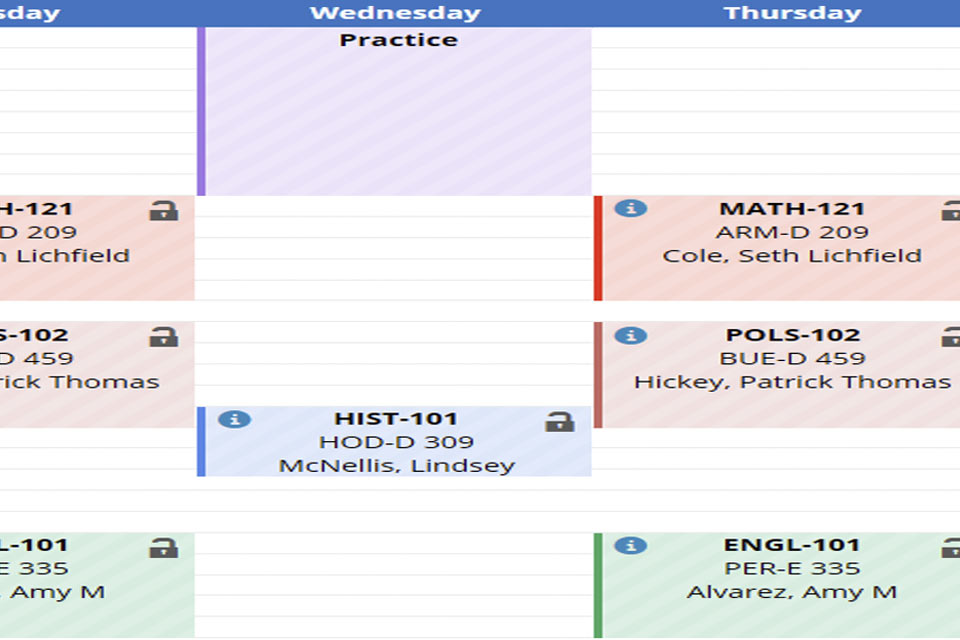
Task: Click the purple bar of Practice block
Action: click(201, 111)
